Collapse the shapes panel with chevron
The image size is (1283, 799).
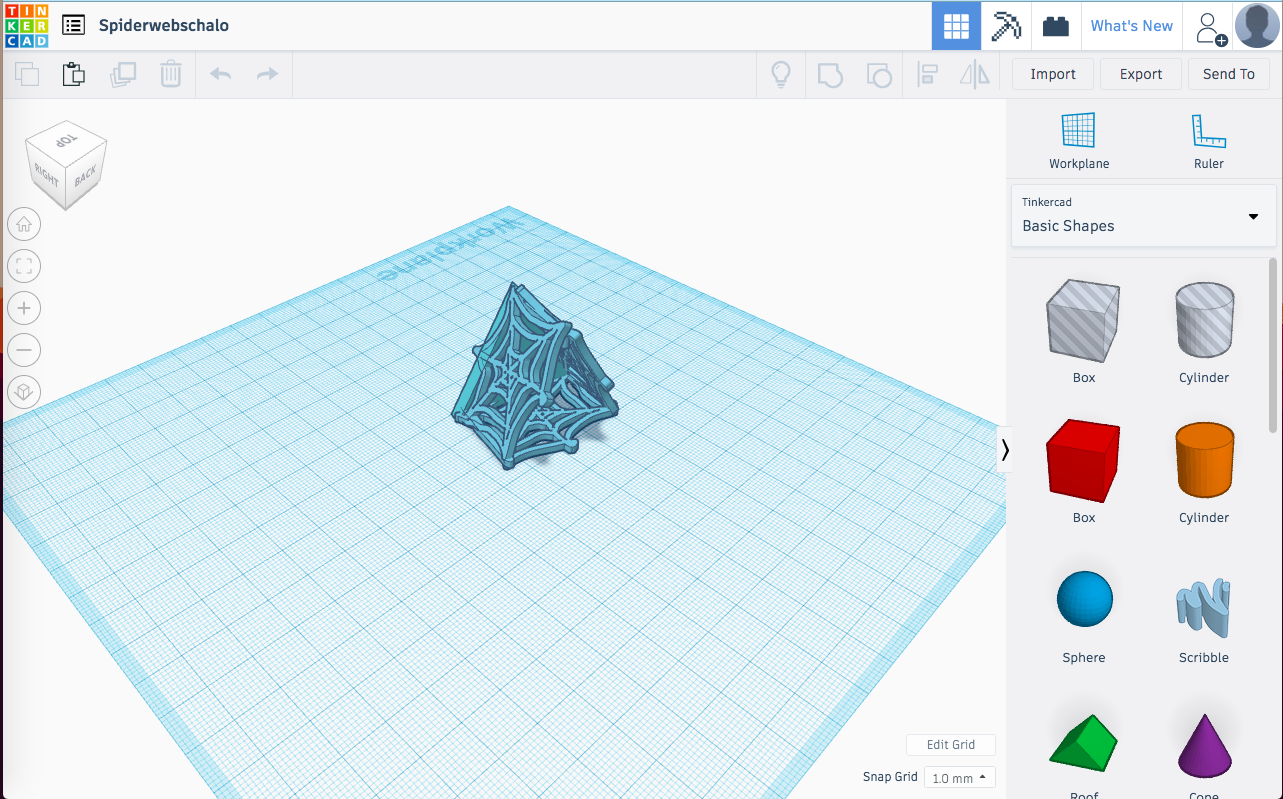(x=1005, y=450)
